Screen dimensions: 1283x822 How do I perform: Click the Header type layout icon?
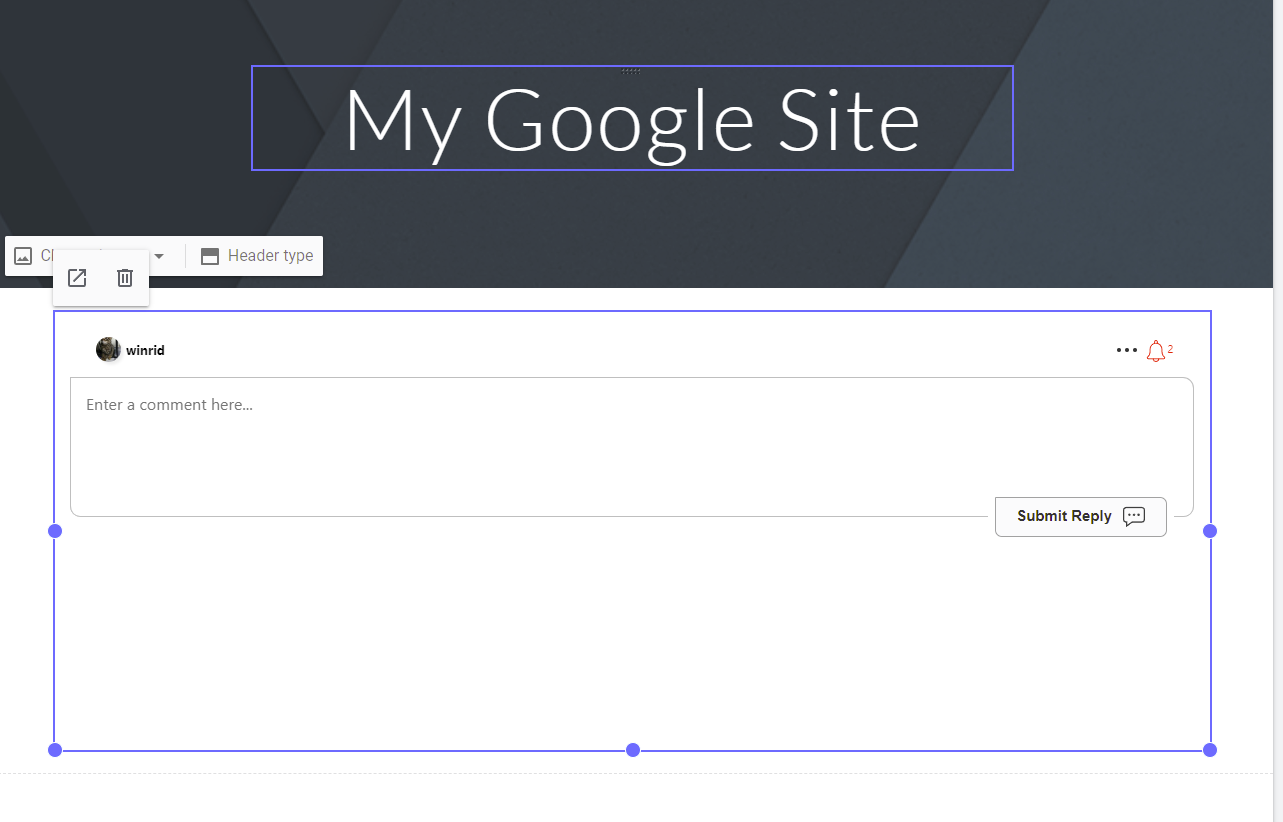tap(210, 256)
